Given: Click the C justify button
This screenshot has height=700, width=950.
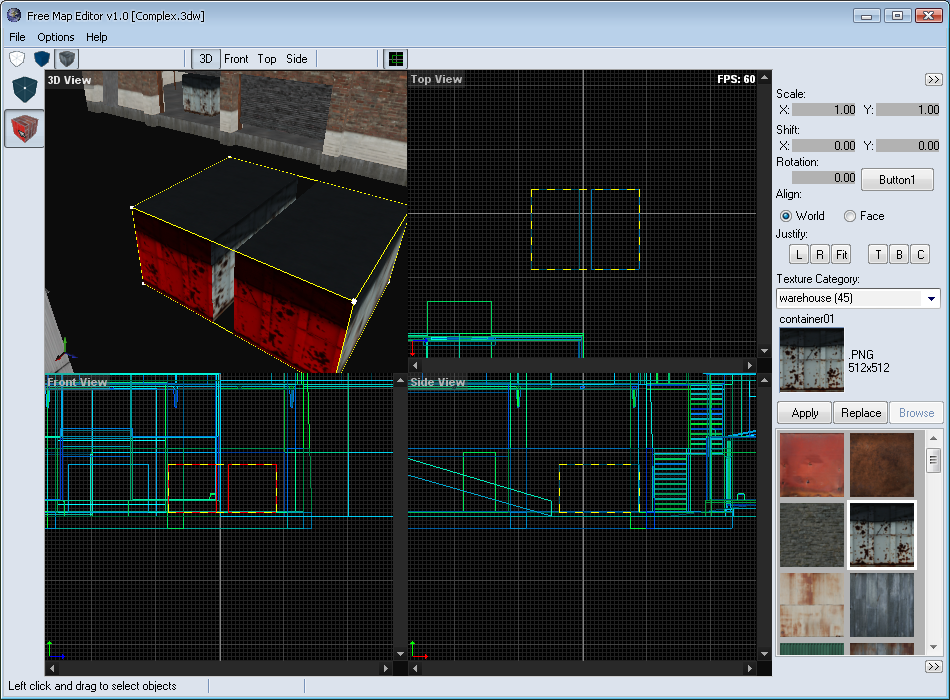Looking at the screenshot, I should [921, 255].
